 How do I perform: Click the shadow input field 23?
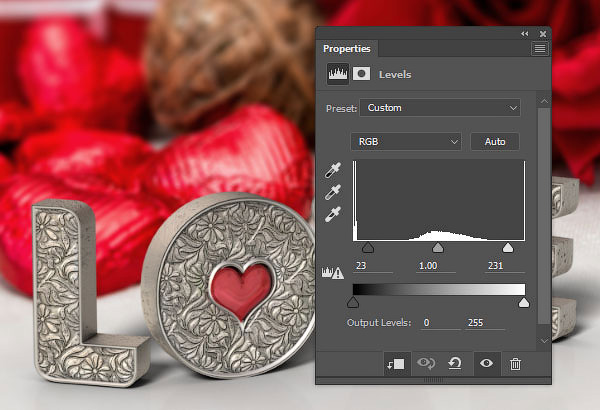pos(373,266)
